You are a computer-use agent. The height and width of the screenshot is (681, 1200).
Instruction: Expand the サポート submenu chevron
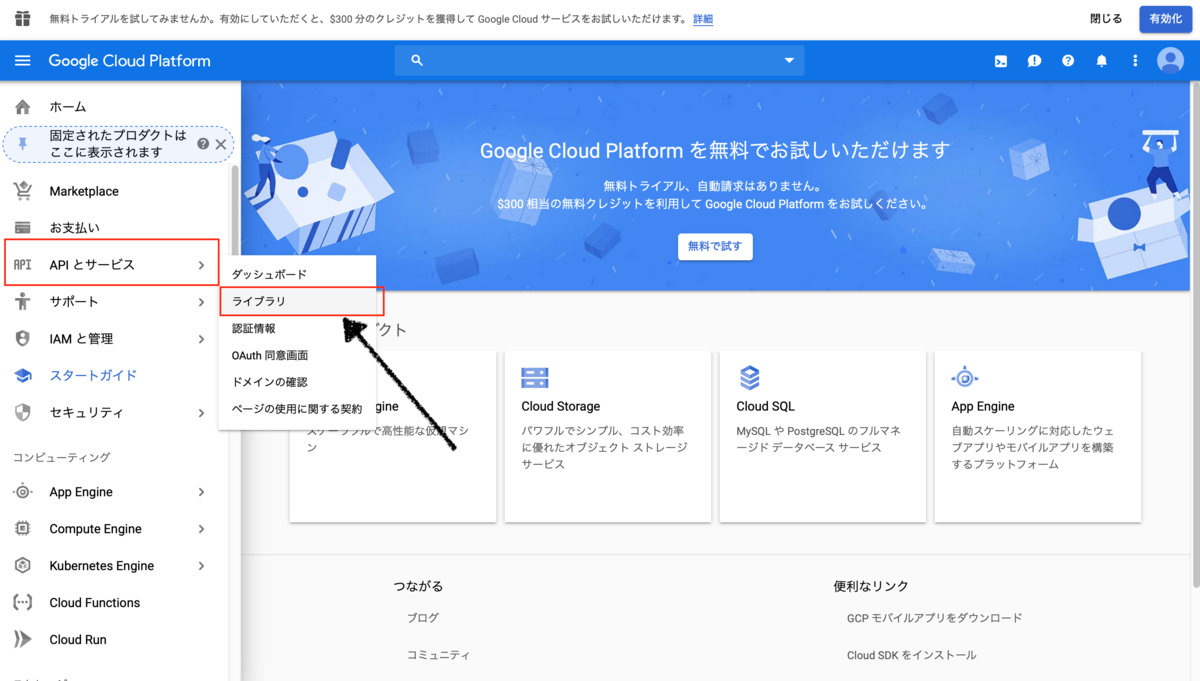pyautogui.click(x=201, y=302)
